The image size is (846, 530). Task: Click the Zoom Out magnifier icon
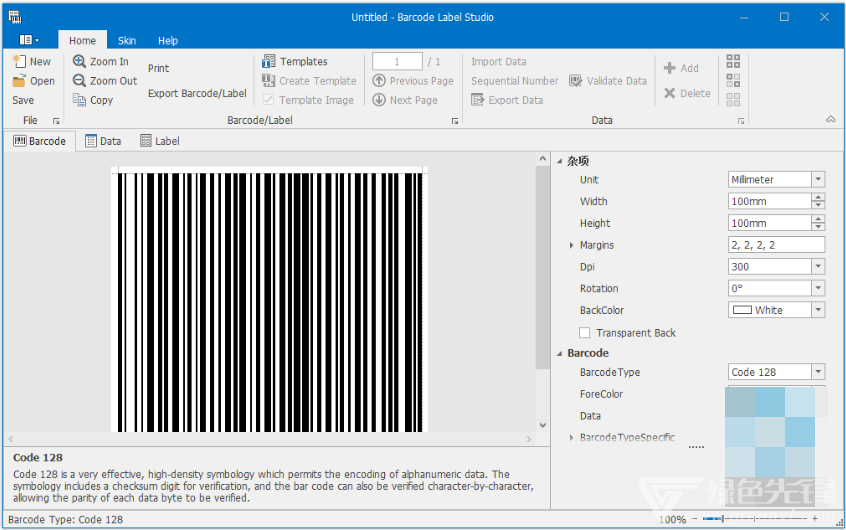tap(79, 80)
